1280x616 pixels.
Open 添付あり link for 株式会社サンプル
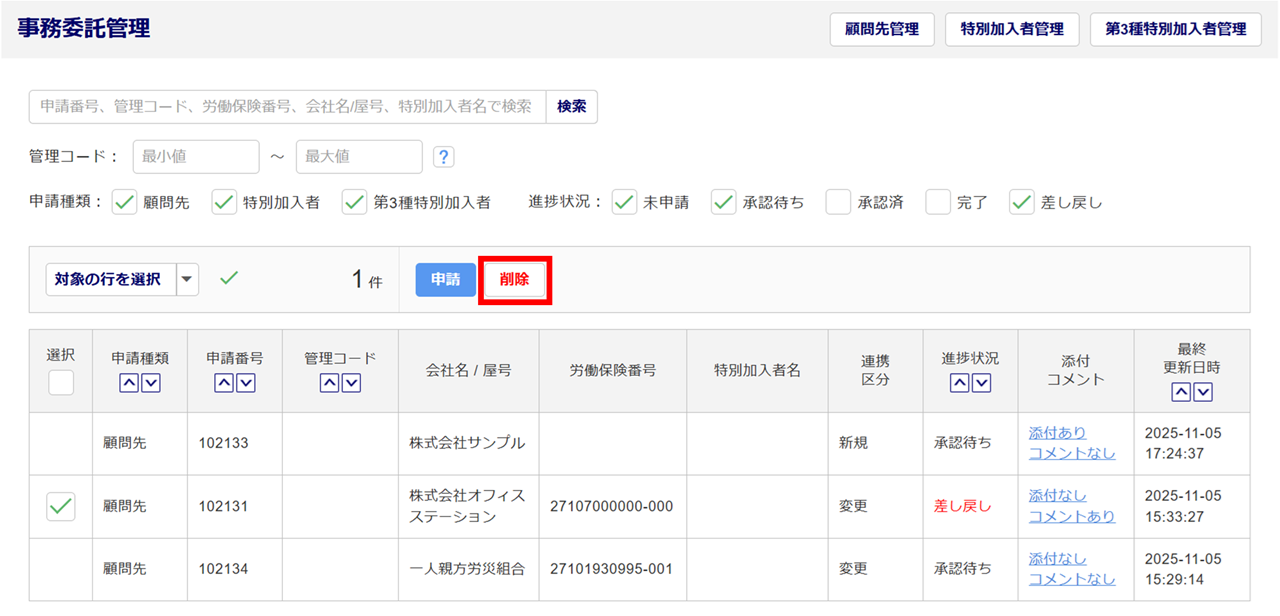pyautogui.click(x=1057, y=433)
